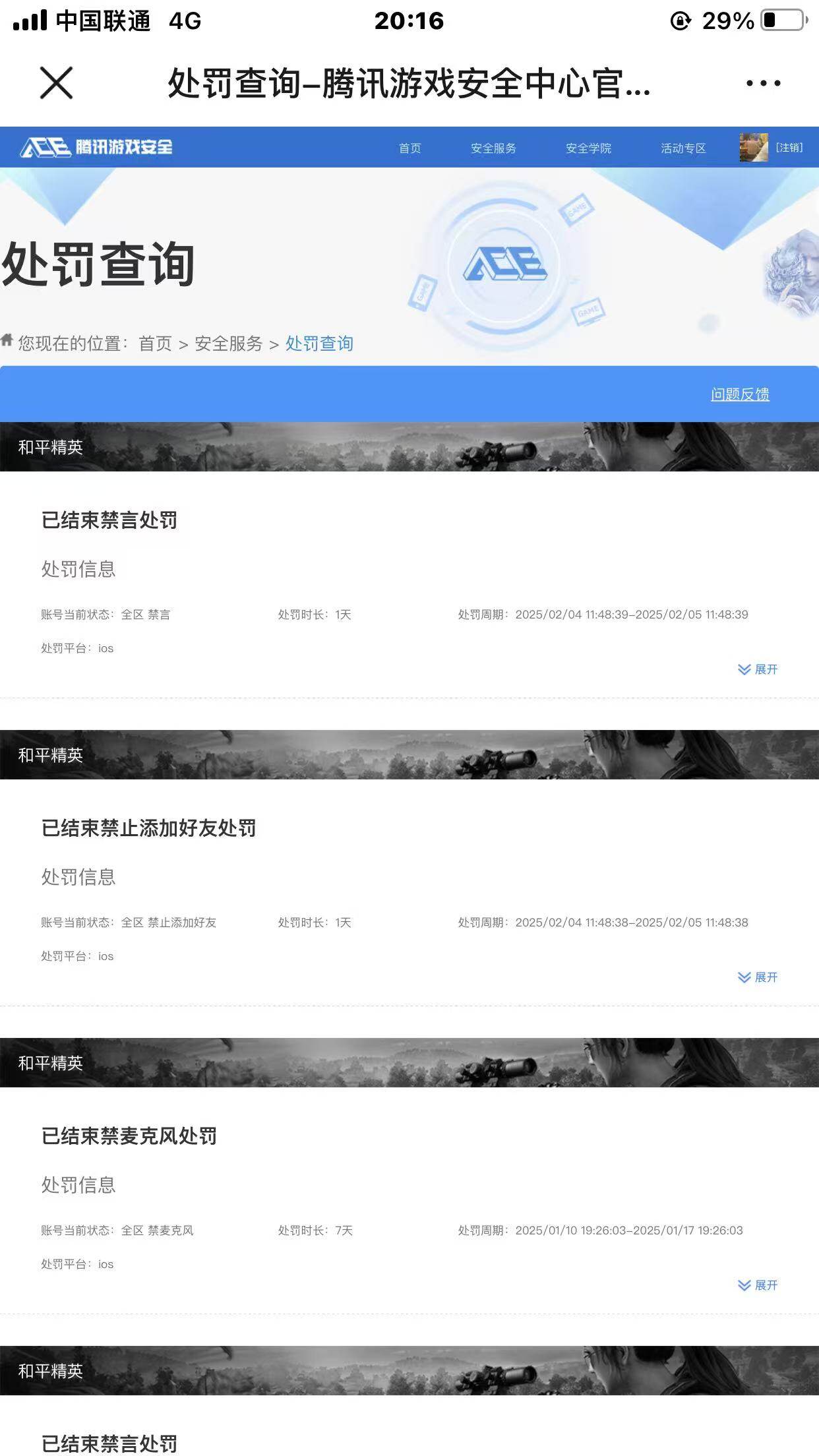The width and height of the screenshot is (819, 1456).
Task: Open the 首页 nav item
Action: [409, 148]
